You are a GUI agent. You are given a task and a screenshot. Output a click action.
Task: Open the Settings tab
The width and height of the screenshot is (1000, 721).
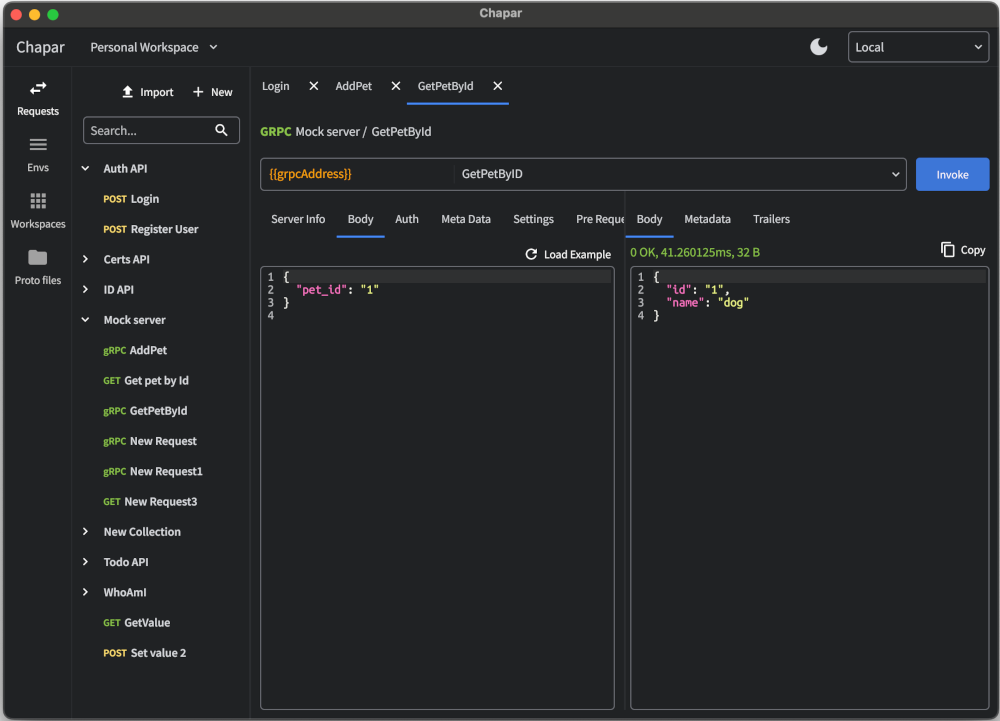coord(533,219)
